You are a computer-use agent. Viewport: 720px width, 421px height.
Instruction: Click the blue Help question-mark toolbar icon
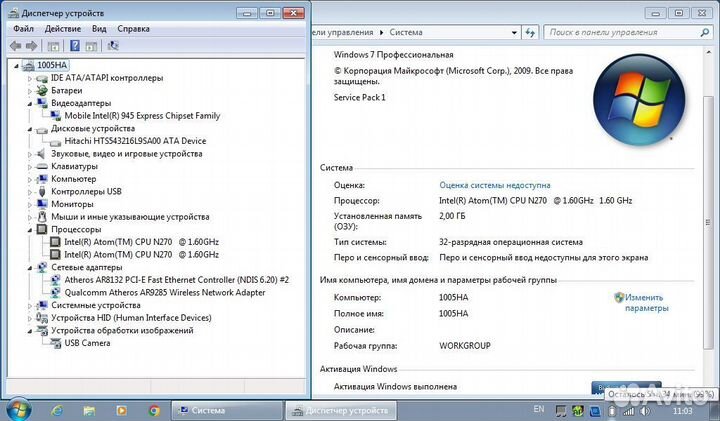(x=74, y=45)
